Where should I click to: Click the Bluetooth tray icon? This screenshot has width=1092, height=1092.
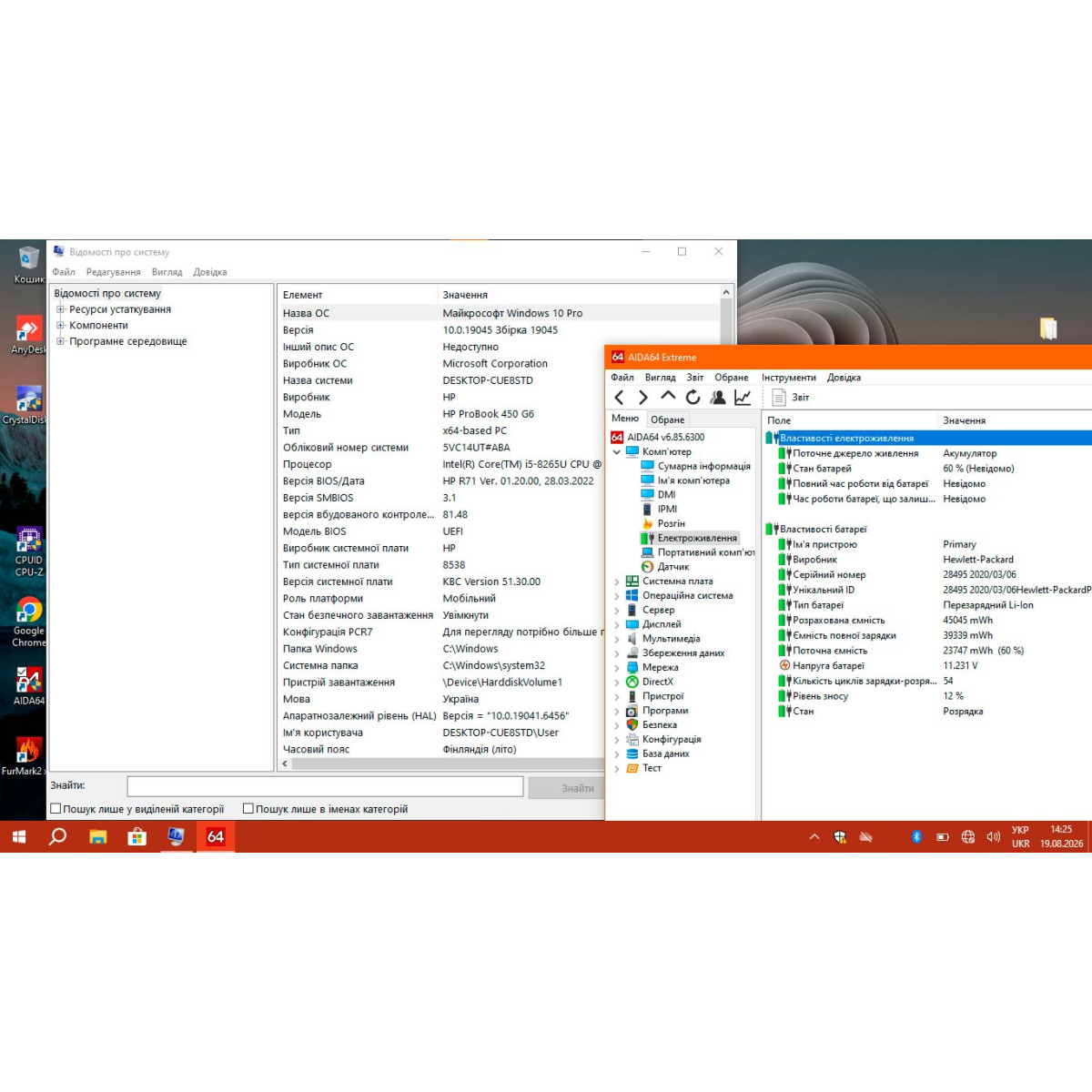(916, 836)
